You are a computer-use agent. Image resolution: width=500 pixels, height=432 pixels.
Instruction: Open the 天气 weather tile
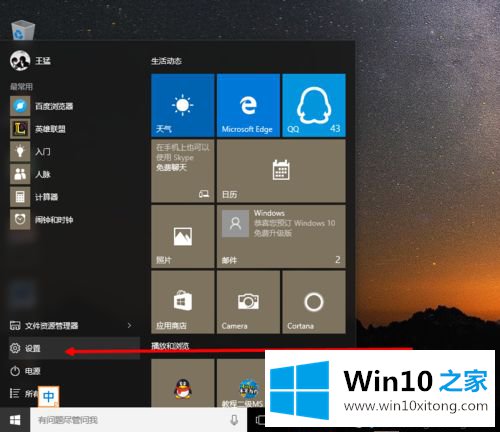click(x=183, y=105)
